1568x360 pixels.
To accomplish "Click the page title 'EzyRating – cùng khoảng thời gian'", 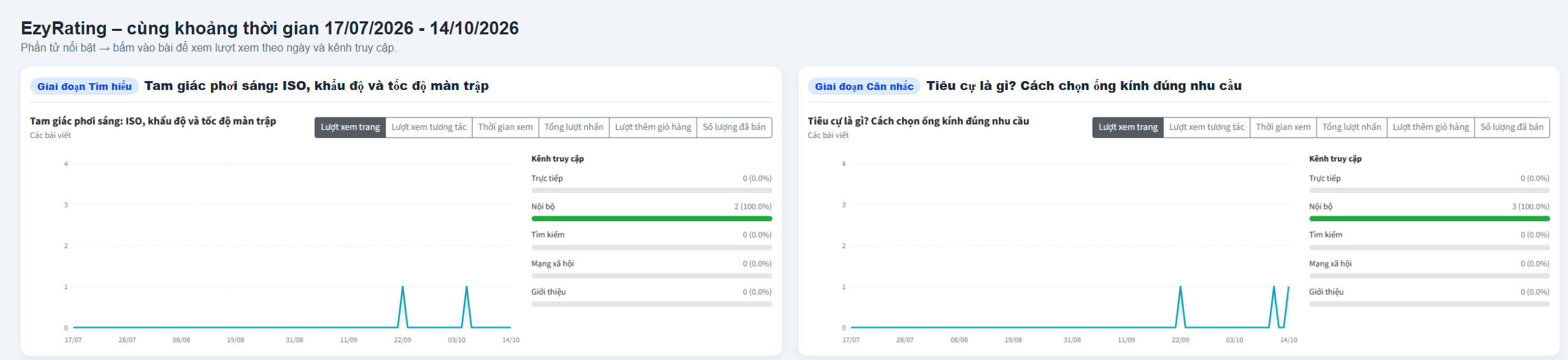I will [x=171, y=28].
